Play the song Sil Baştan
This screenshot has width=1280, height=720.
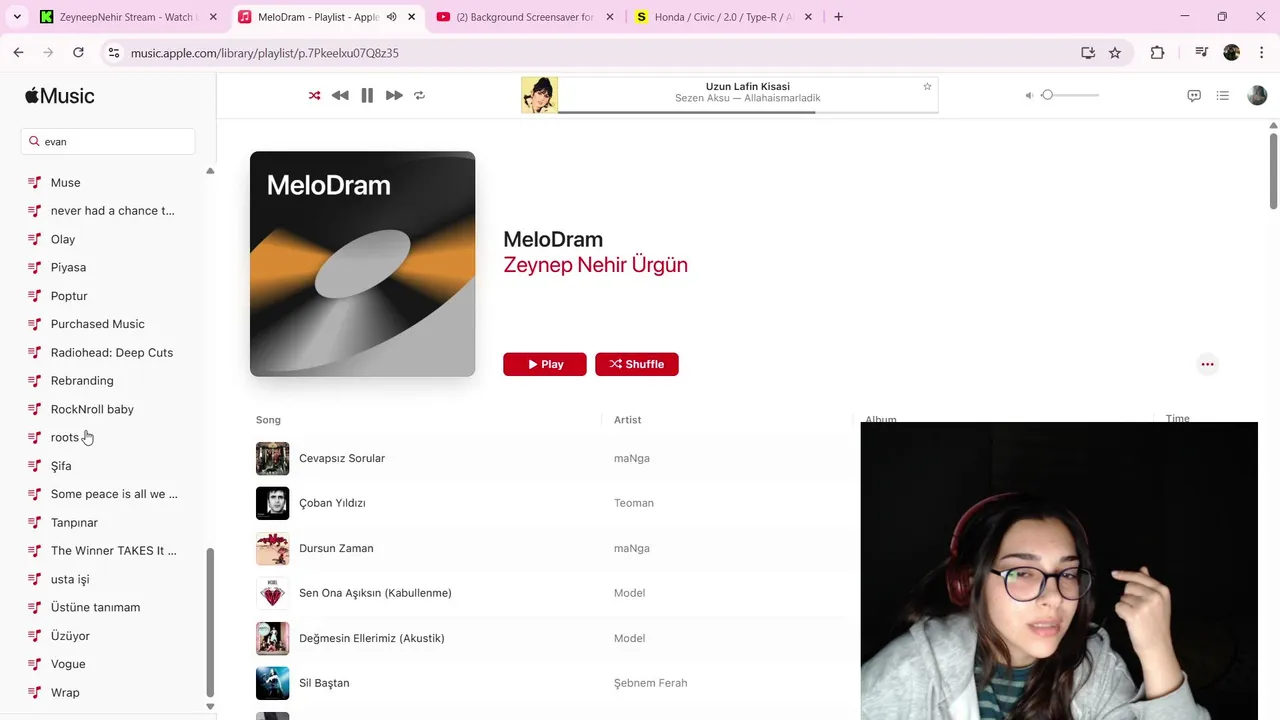[x=324, y=683]
